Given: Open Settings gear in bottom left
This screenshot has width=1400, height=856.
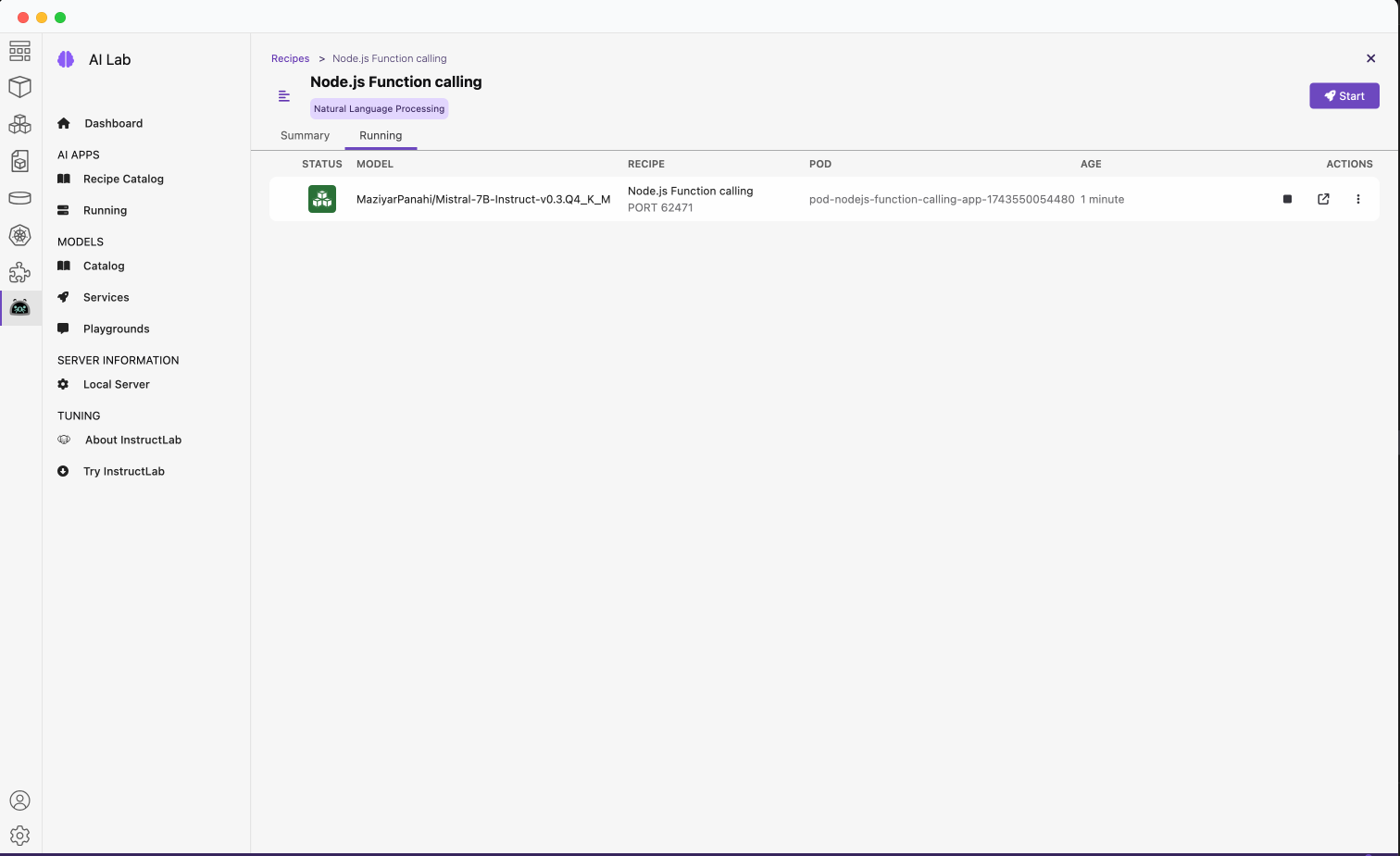Looking at the screenshot, I should click(20, 836).
